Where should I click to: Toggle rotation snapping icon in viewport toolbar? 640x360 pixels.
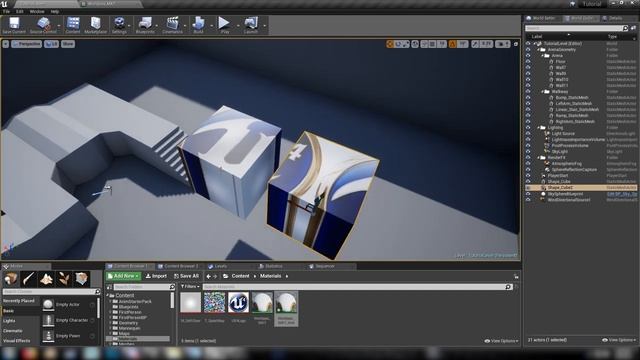coord(452,44)
